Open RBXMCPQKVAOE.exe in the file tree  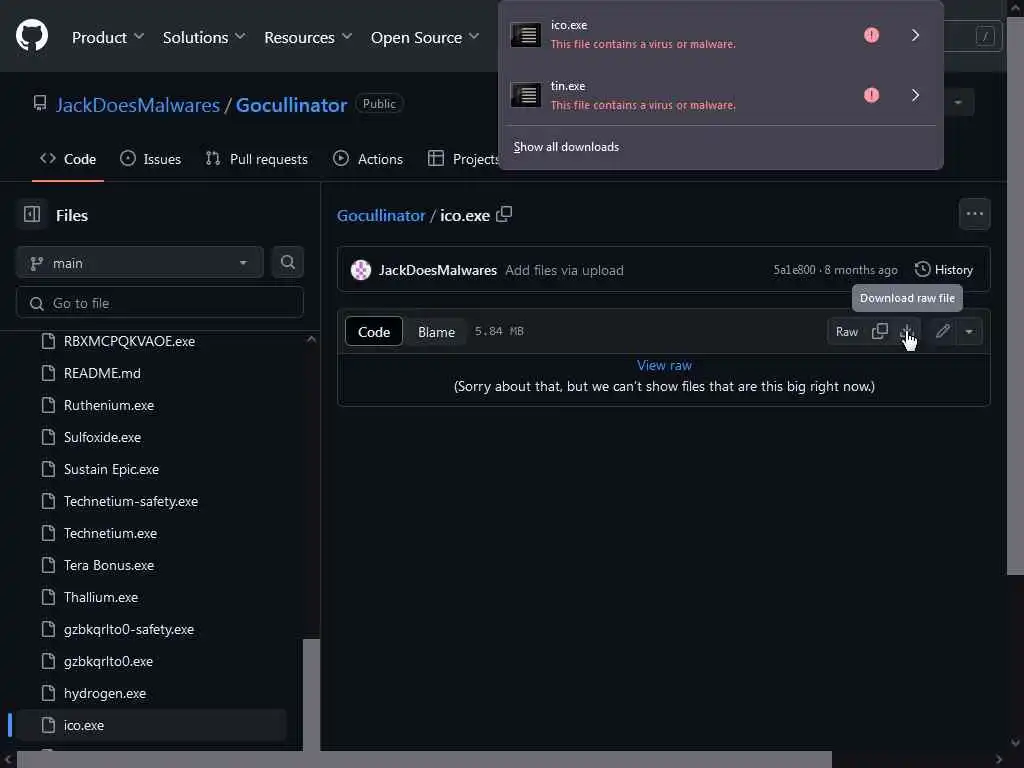129,341
